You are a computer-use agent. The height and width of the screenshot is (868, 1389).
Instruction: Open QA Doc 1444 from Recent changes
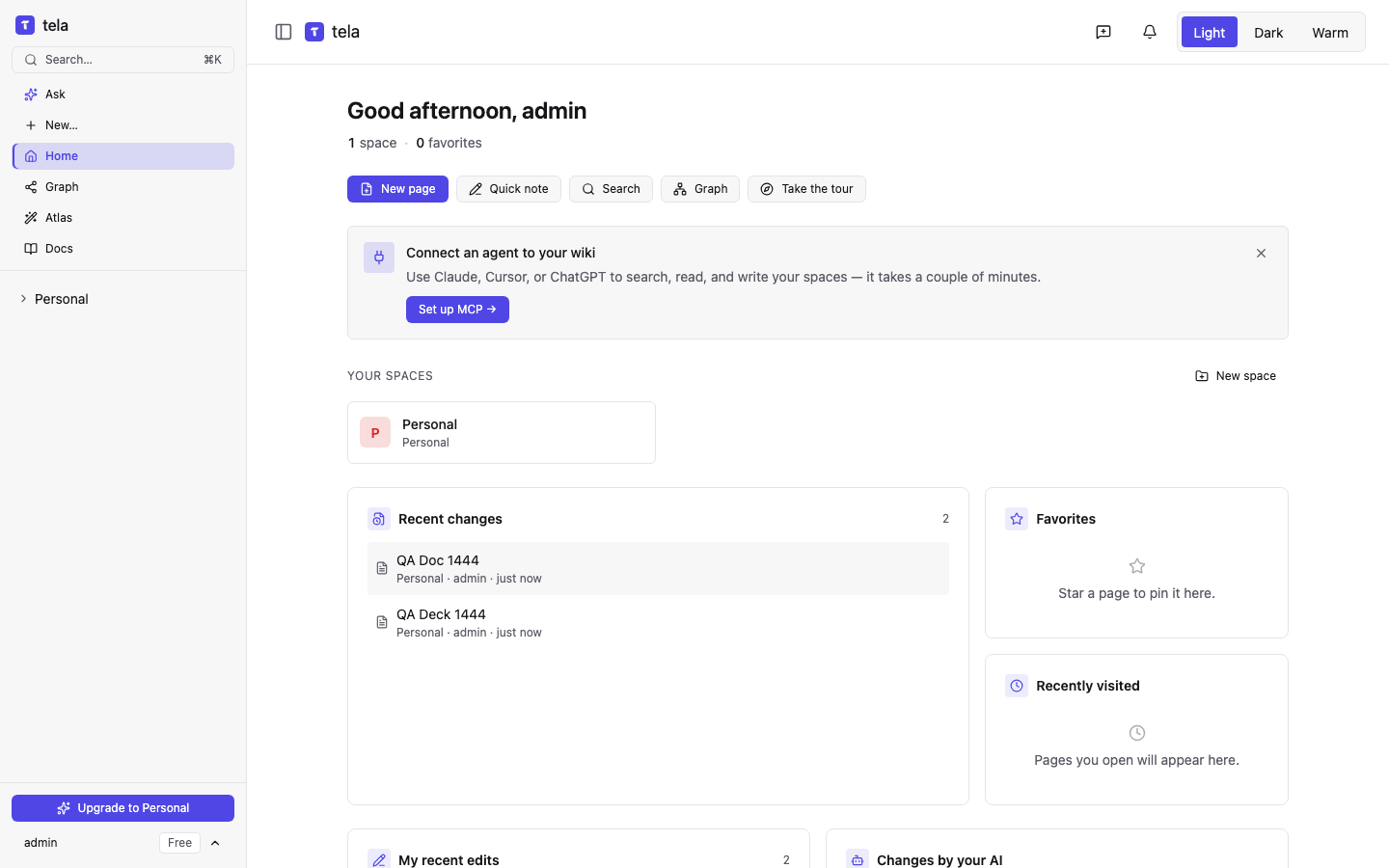coord(658,568)
